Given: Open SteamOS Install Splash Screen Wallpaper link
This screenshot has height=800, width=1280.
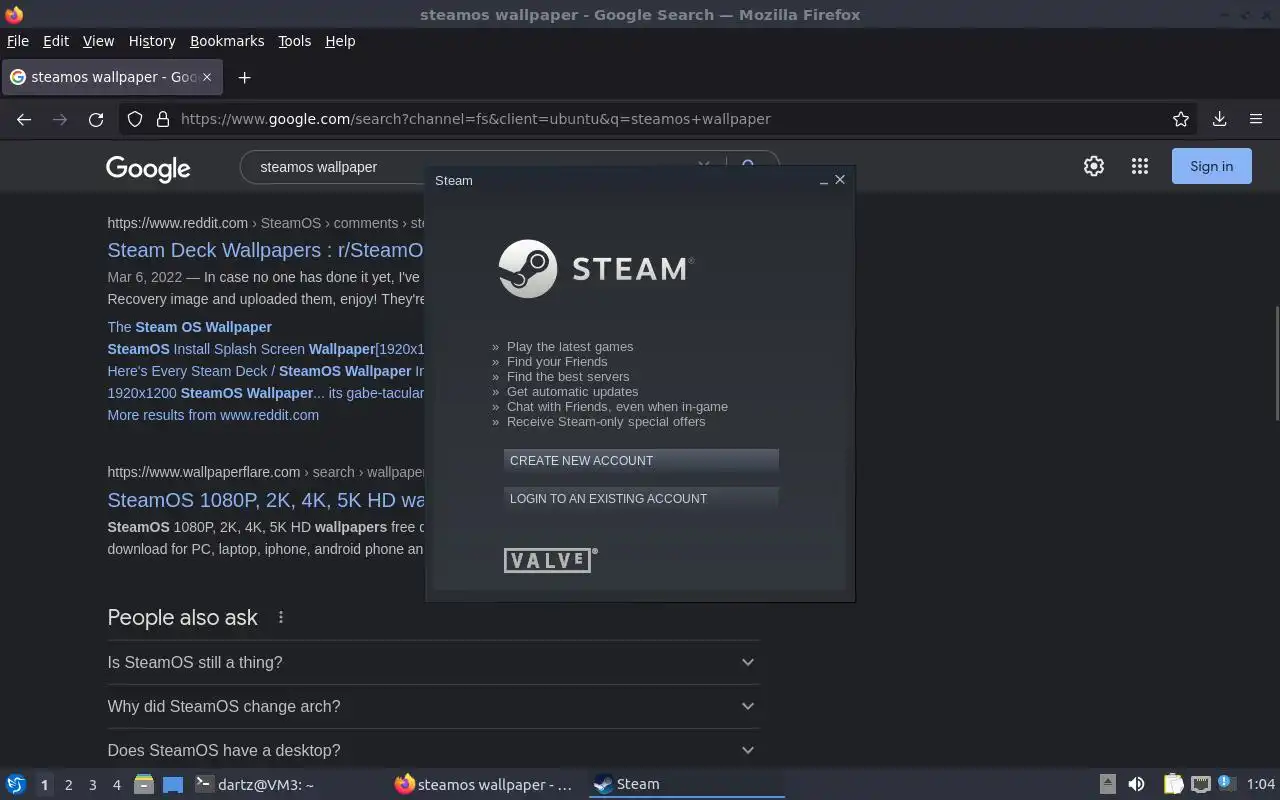Looking at the screenshot, I should click(265, 349).
